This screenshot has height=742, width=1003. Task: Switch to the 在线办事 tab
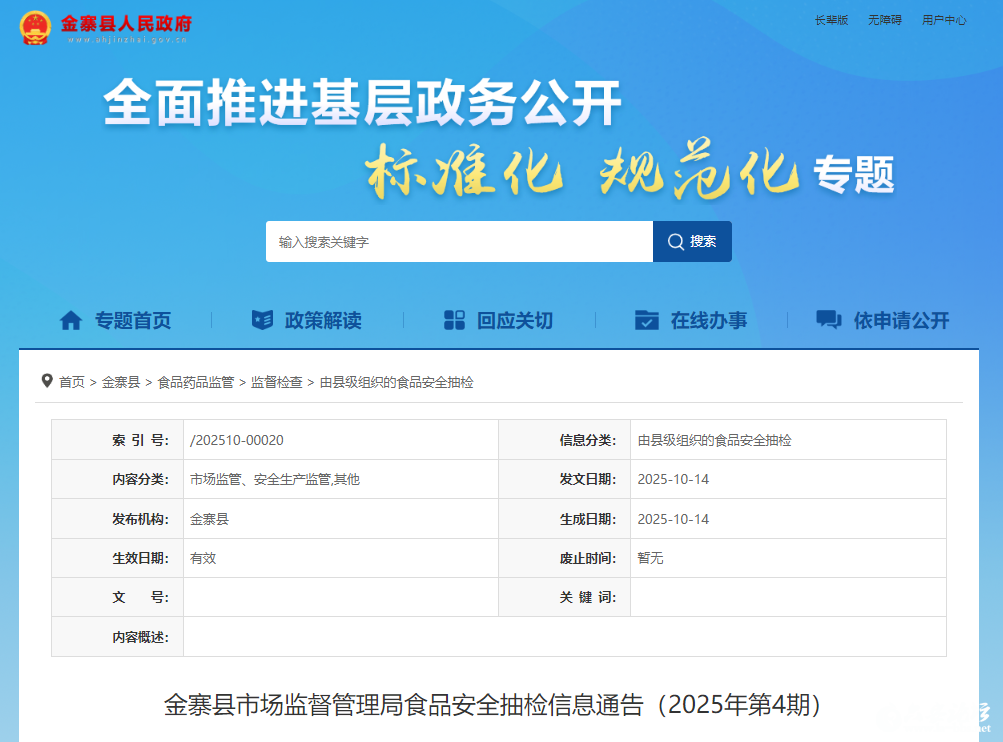point(708,320)
